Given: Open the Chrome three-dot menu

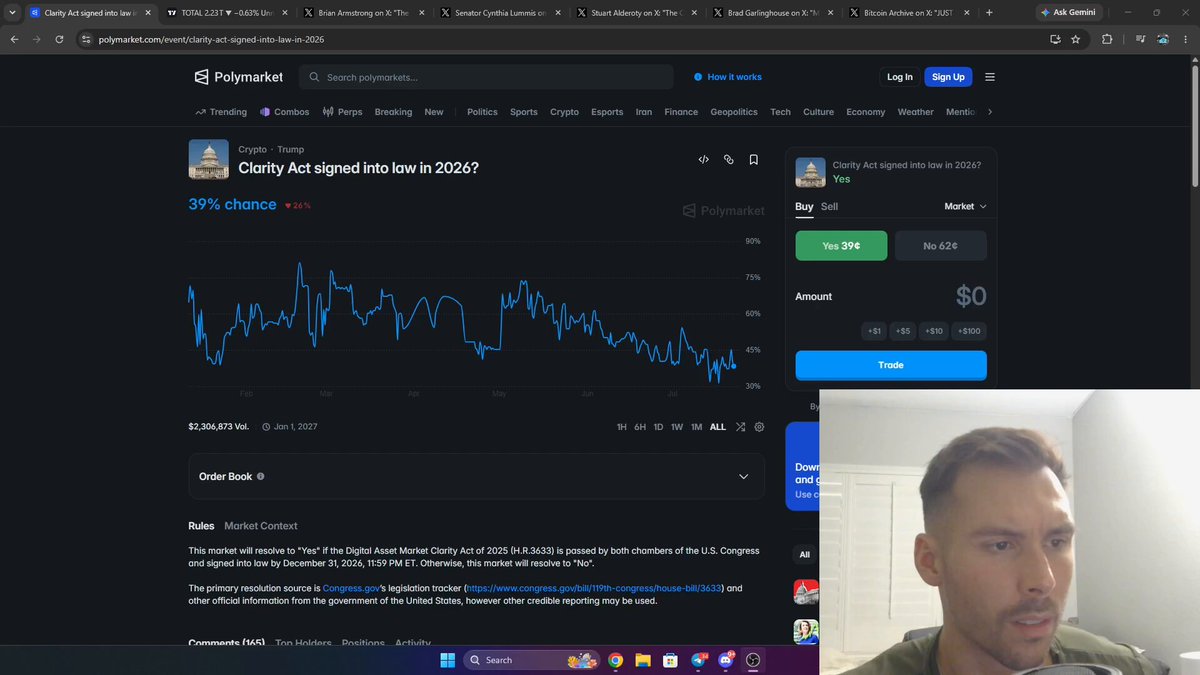Looking at the screenshot, I should tap(1187, 39).
